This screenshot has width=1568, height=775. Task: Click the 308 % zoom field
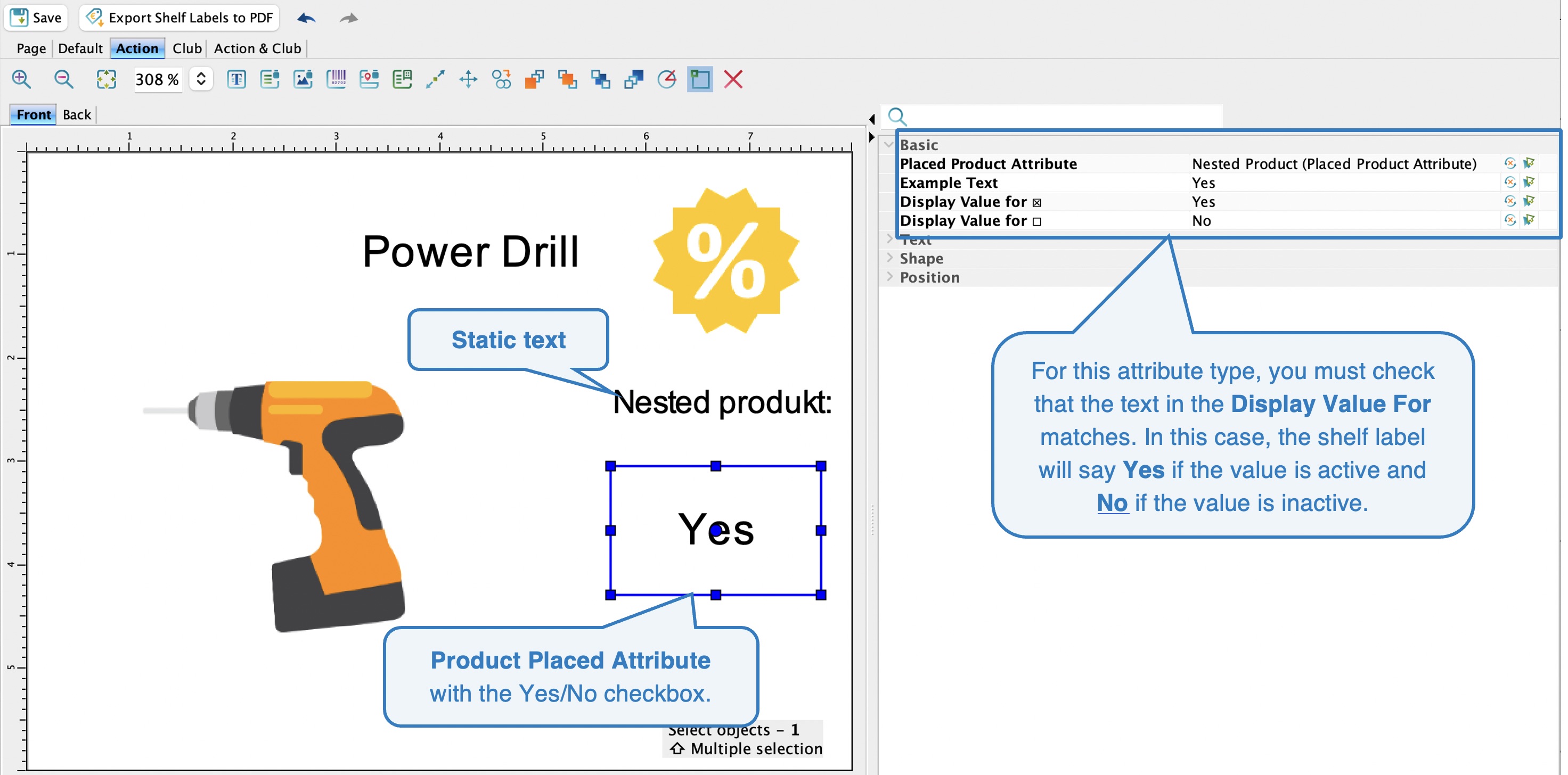pyautogui.click(x=157, y=79)
